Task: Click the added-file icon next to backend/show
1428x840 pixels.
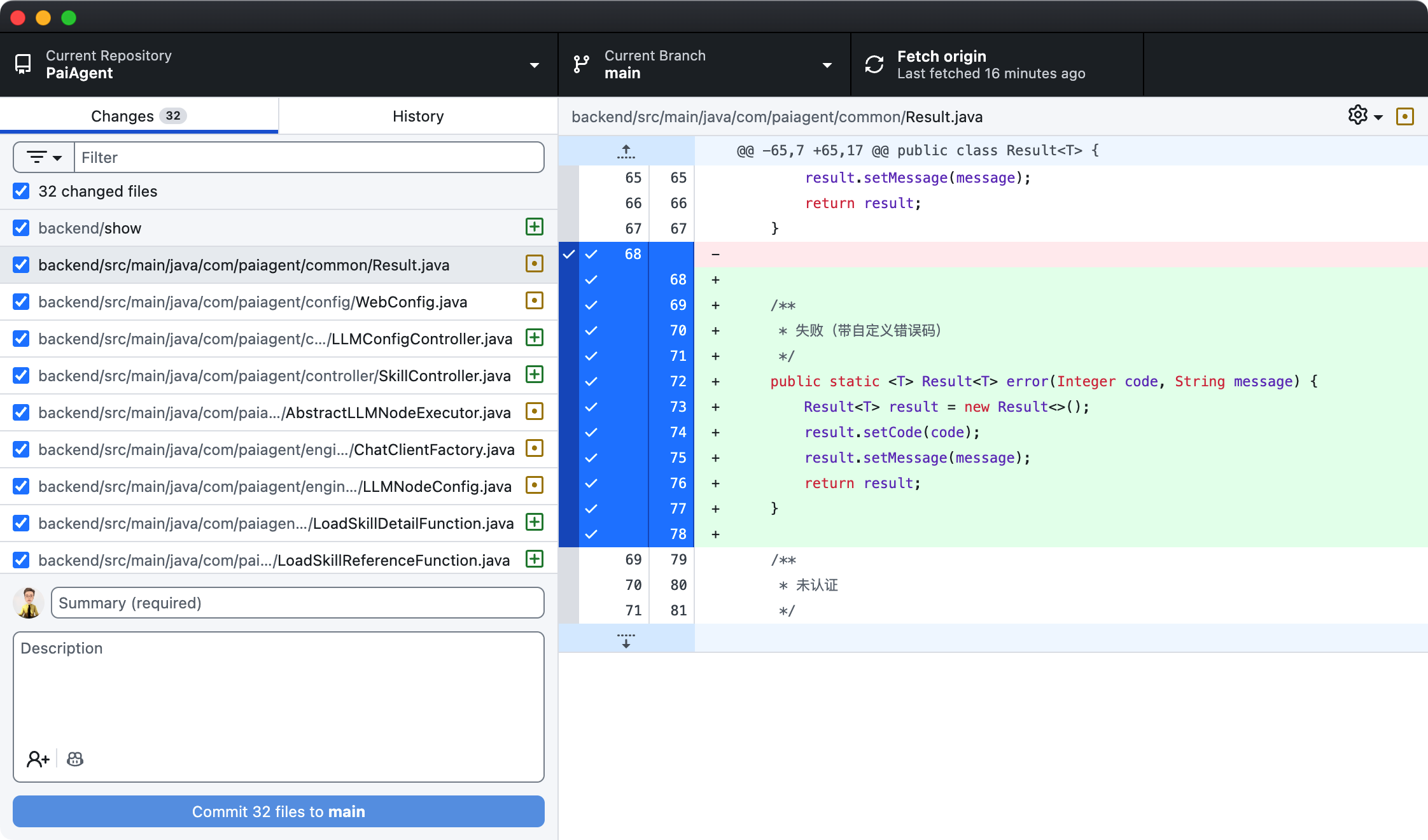Action: tap(535, 227)
